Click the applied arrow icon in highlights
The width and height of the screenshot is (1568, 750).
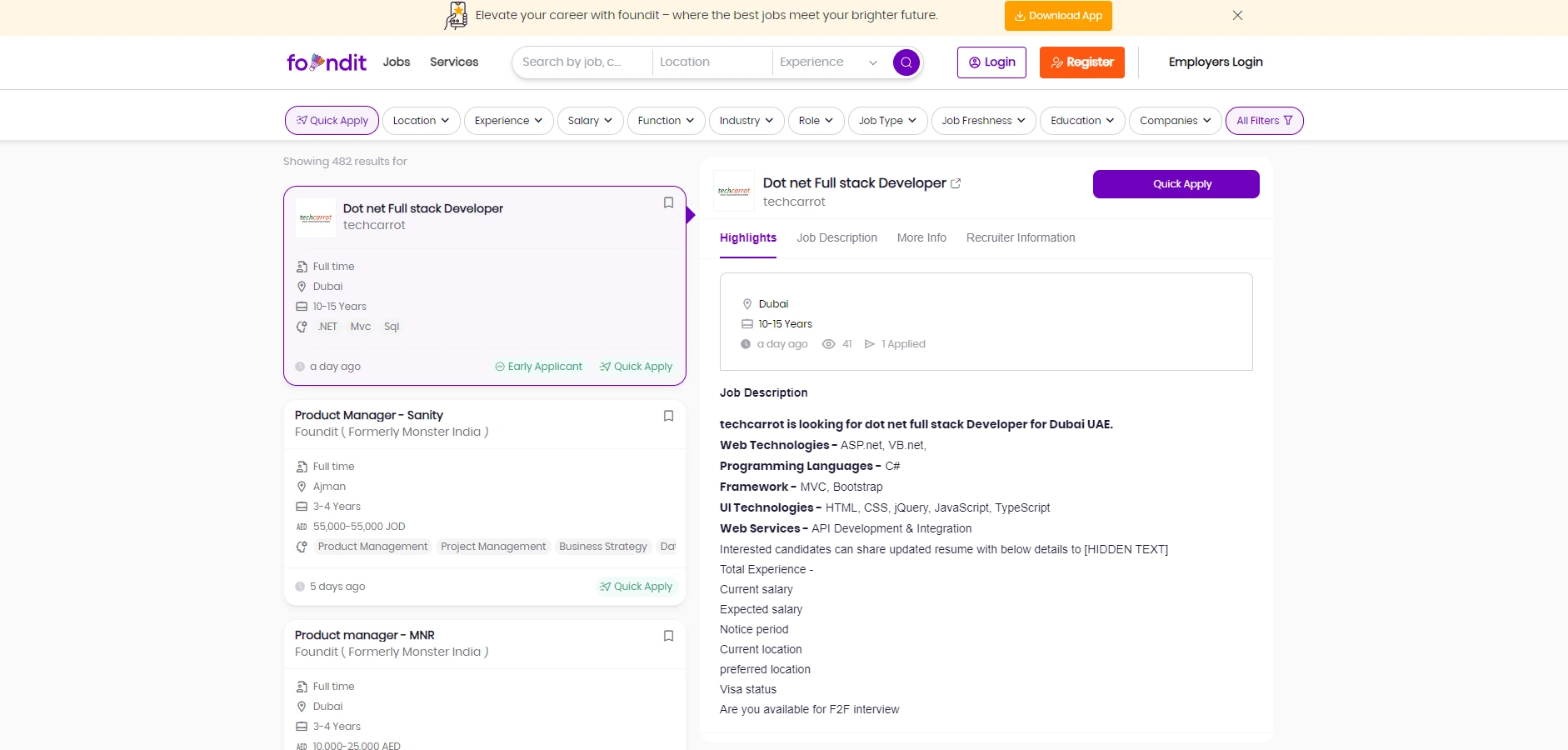(870, 344)
